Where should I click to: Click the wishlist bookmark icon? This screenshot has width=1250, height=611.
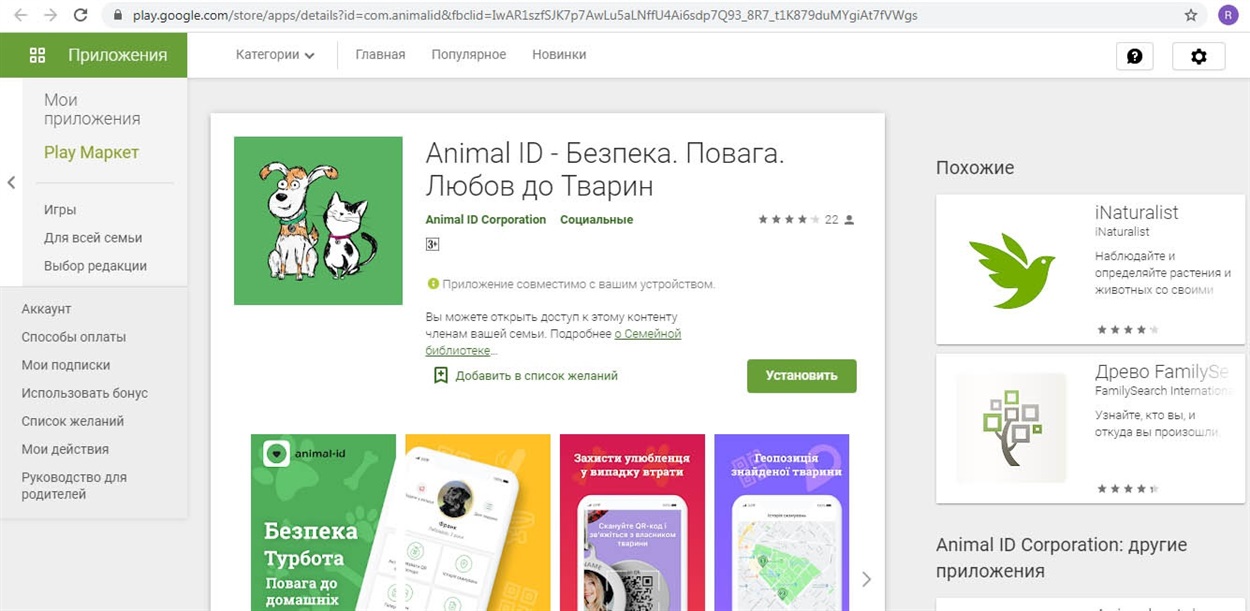[x=440, y=375]
